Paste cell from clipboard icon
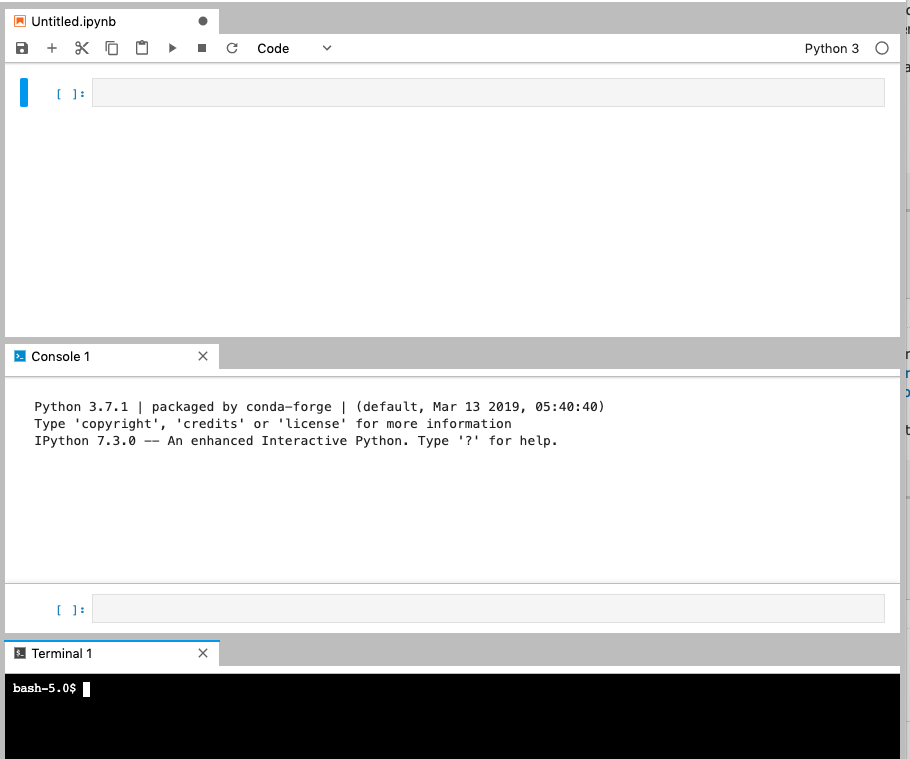This screenshot has height=759, width=910. [142, 48]
